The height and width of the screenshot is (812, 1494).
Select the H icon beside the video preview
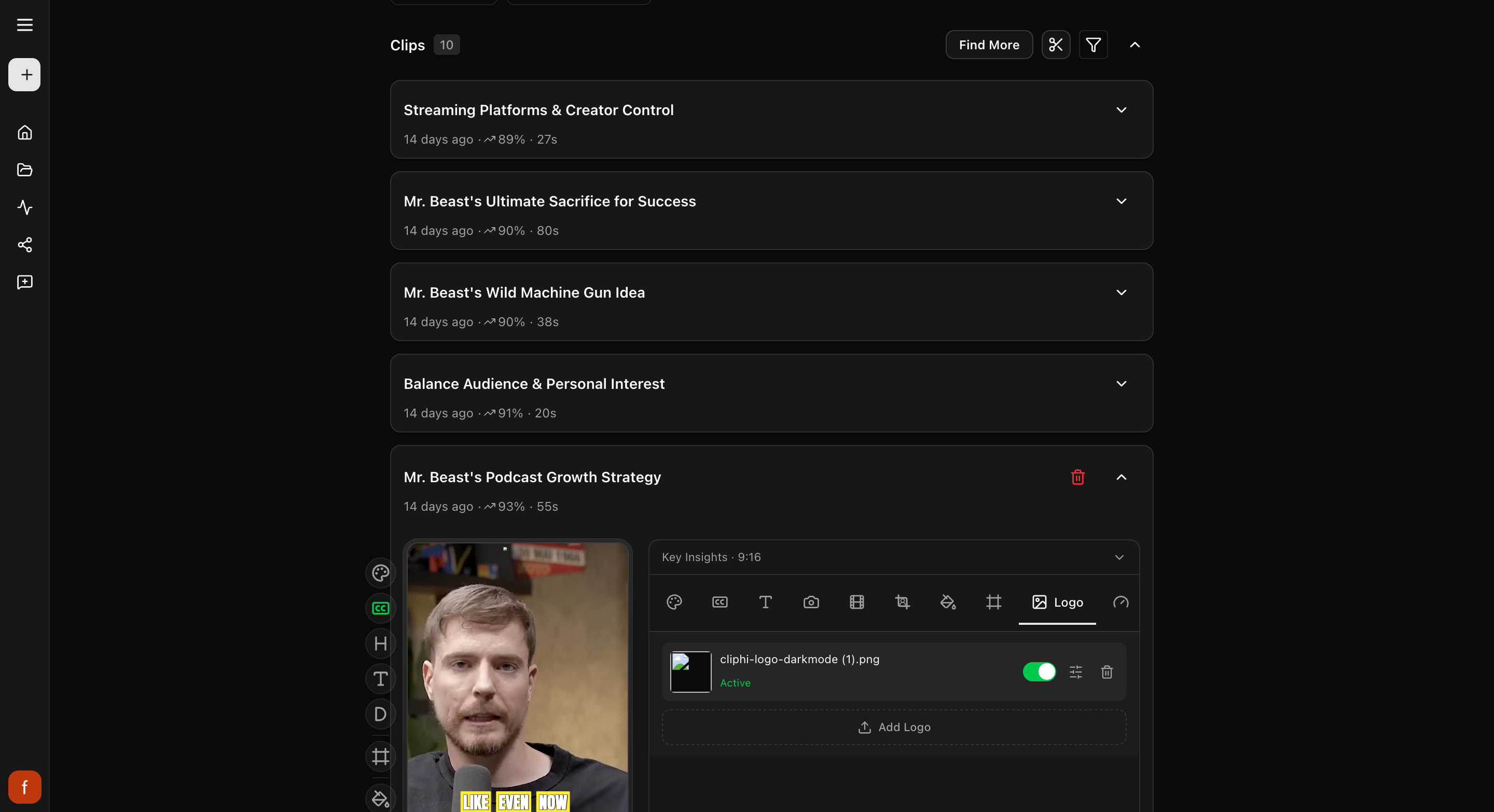[x=380, y=643]
